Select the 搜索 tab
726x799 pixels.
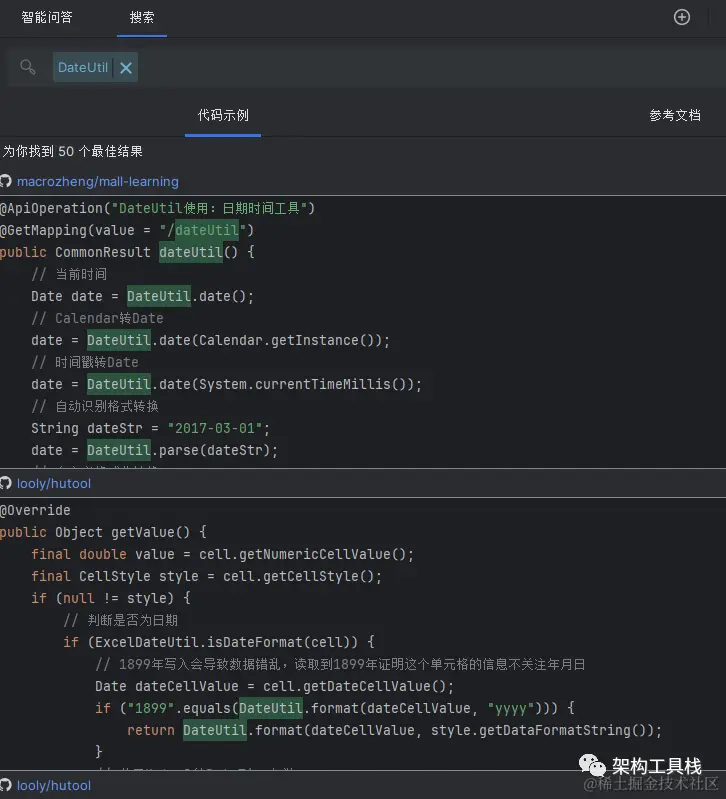(x=142, y=17)
